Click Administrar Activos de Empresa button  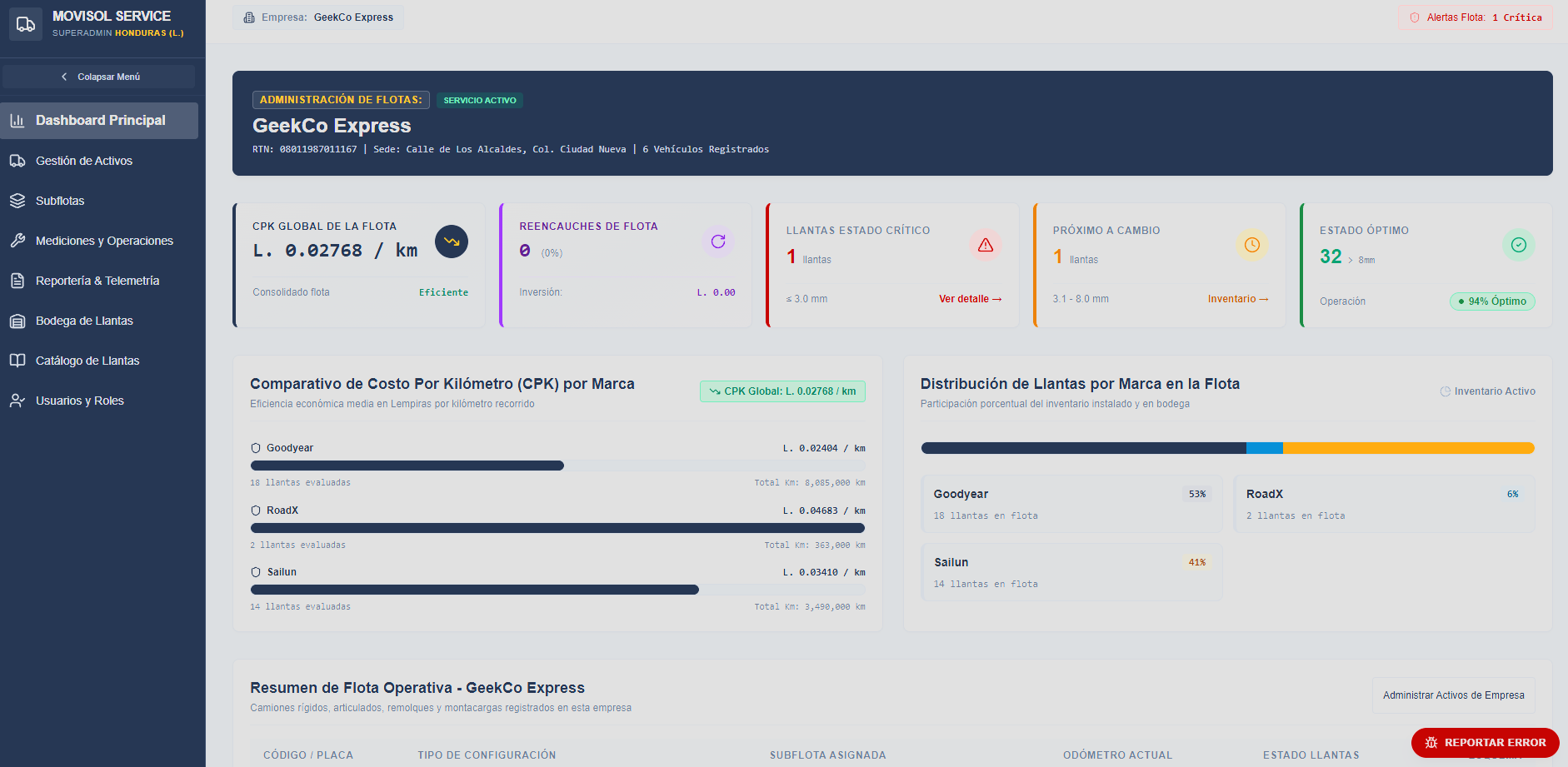tap(1454, 695)
